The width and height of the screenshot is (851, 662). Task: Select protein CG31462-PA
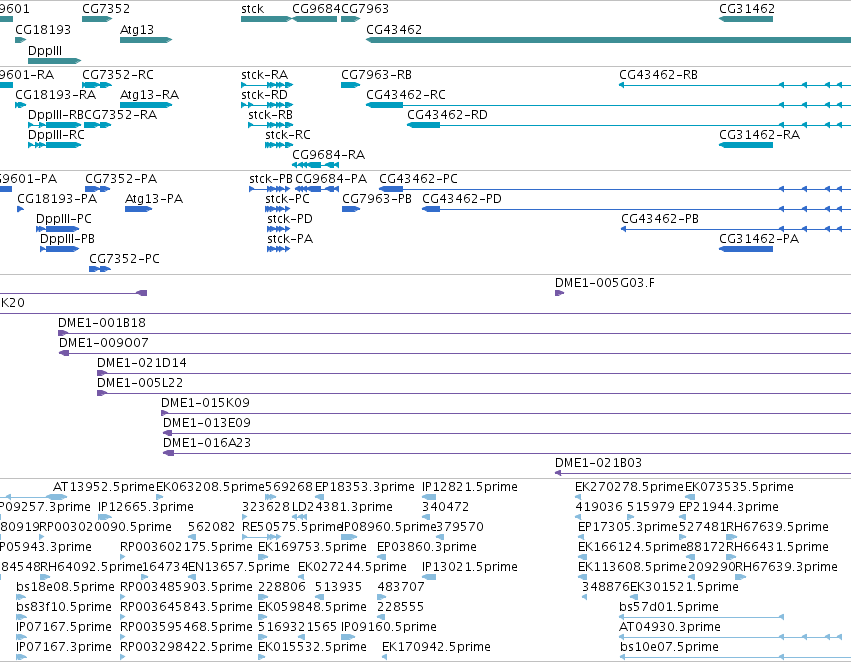point(746,249)
